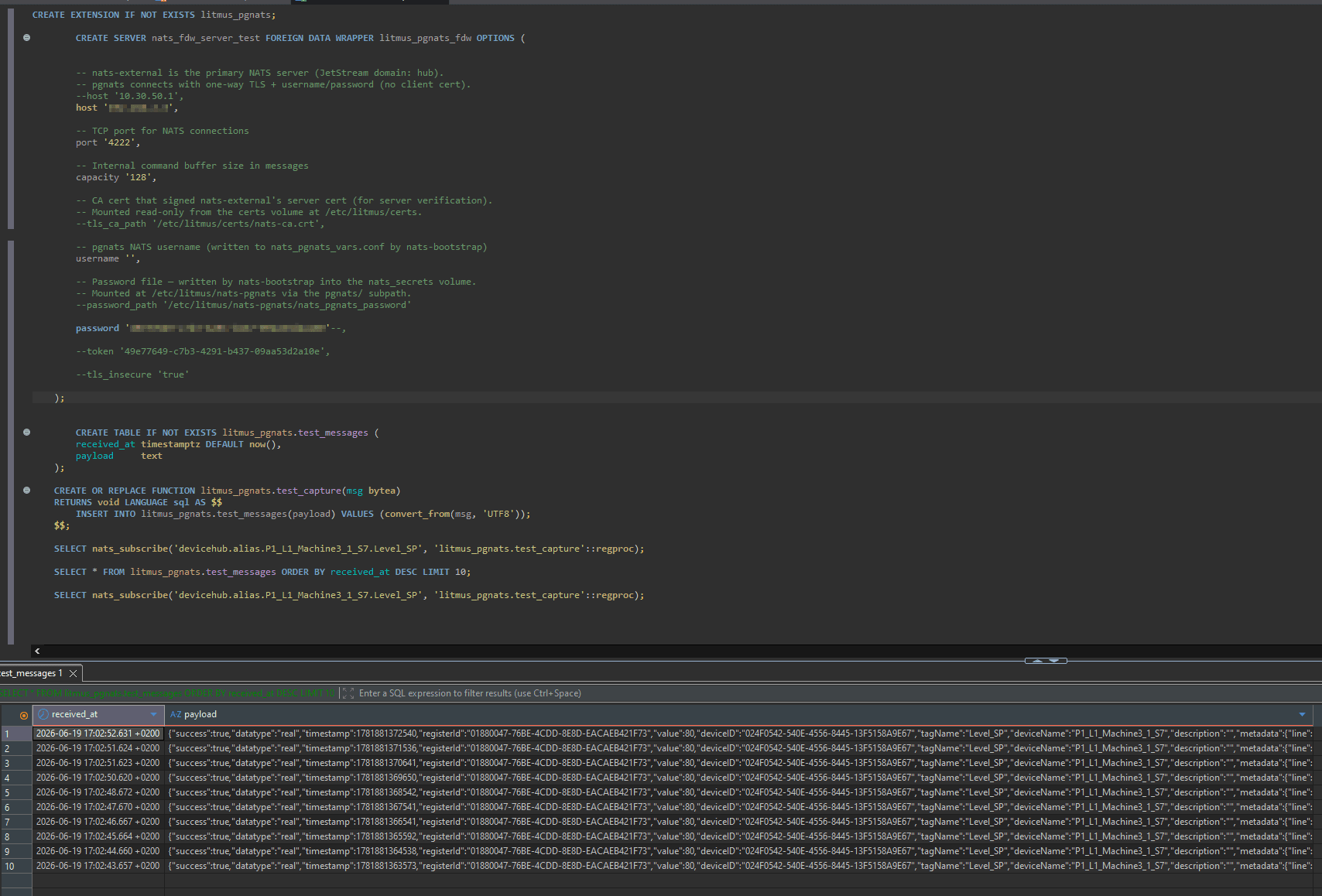Click payload cell with timestamp 1781881372540
This screenshot has width=1322, height=896.
pyautogui.click(x=739, y=734)
